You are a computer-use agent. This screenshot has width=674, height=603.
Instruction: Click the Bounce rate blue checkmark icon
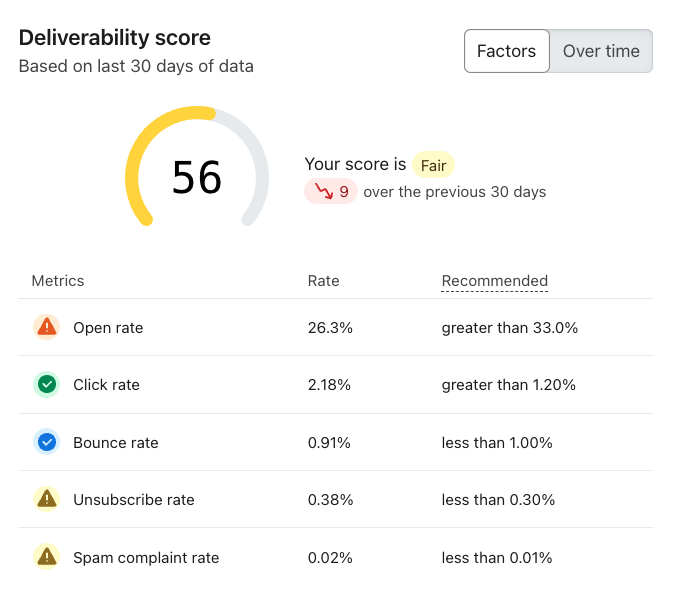pyautogui.click(x=46, y=442)
